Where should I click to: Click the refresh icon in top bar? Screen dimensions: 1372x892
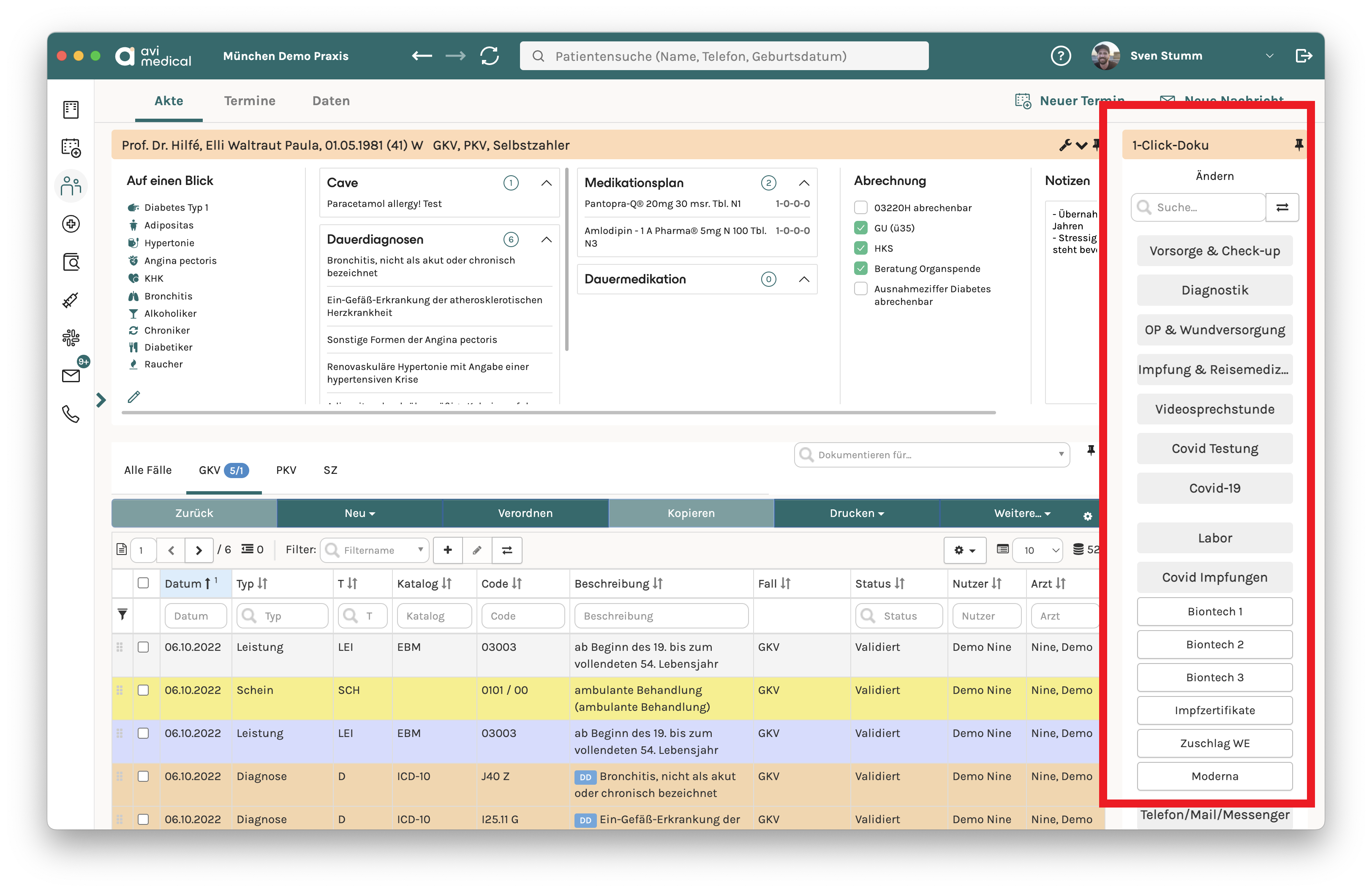point(490,56)
